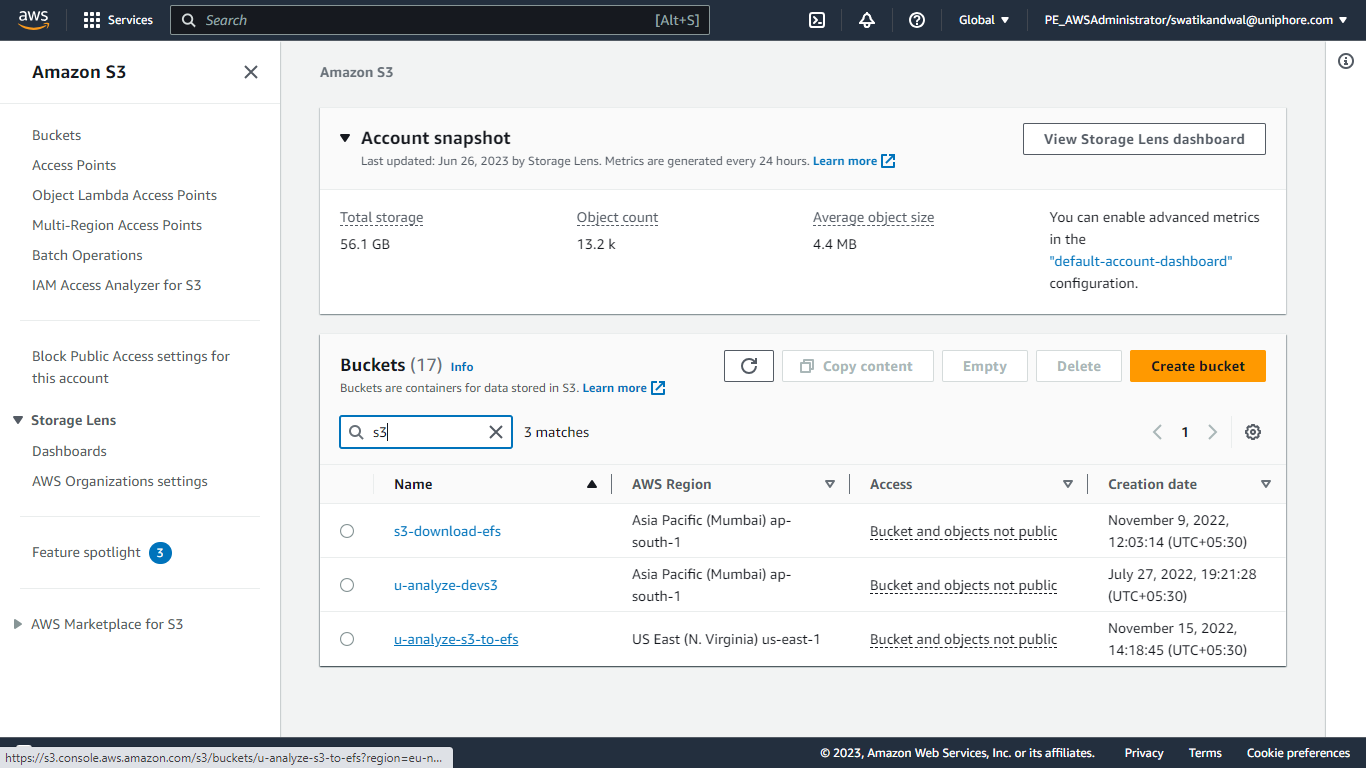Open the Global region dropdown
Image resolution: width=1366 pixels, height=768 pixels.
(984, 20)
